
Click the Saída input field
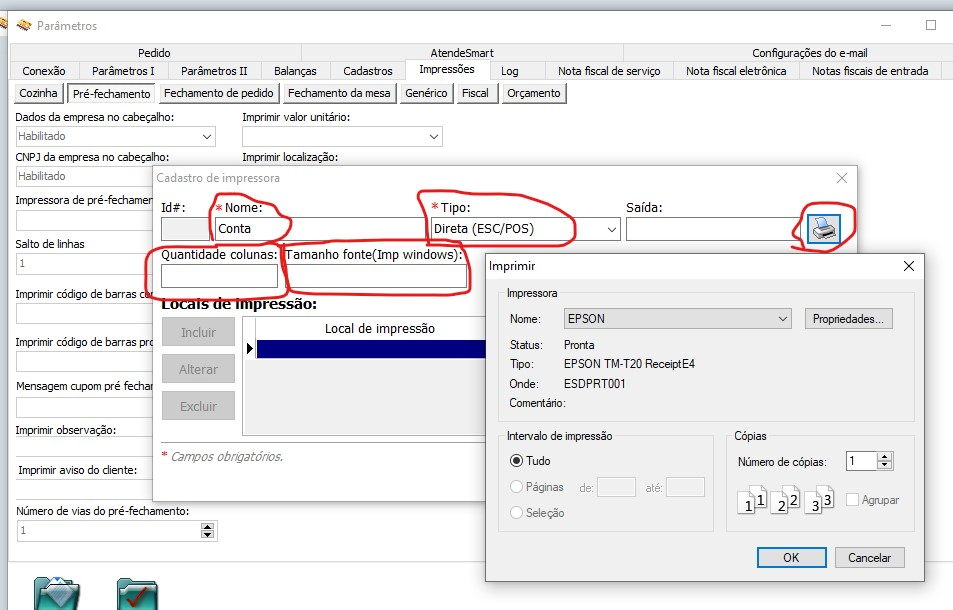tap(715, 229)
